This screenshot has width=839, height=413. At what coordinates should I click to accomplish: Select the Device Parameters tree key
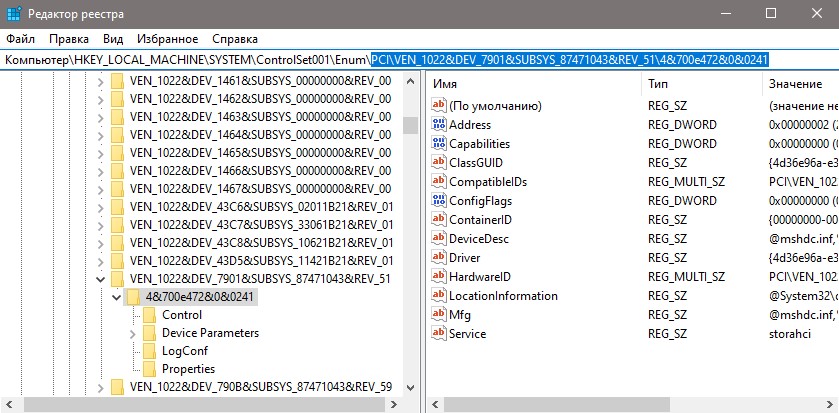(210, 333)
